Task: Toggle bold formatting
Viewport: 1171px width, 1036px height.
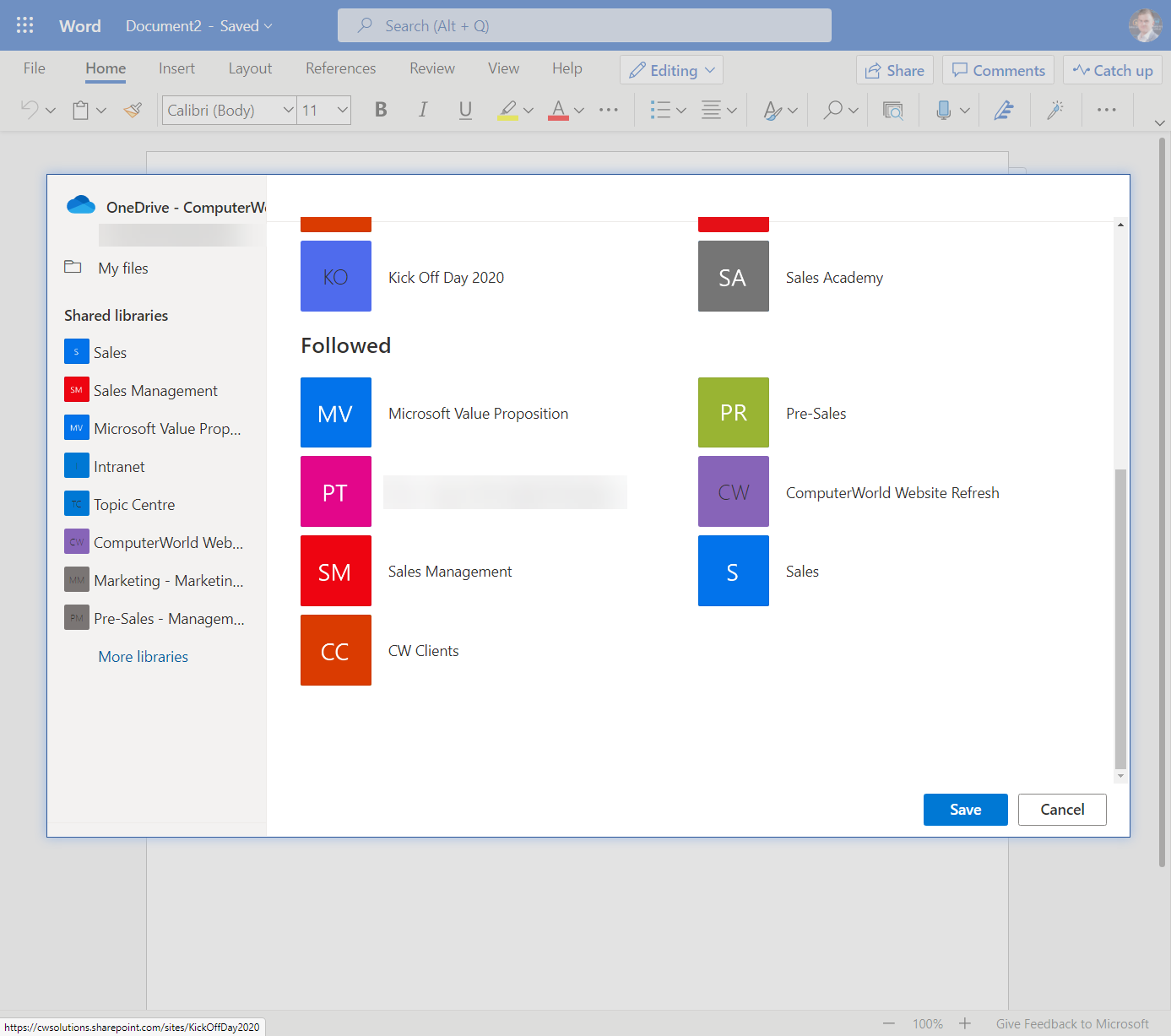Action: [381, 110]
